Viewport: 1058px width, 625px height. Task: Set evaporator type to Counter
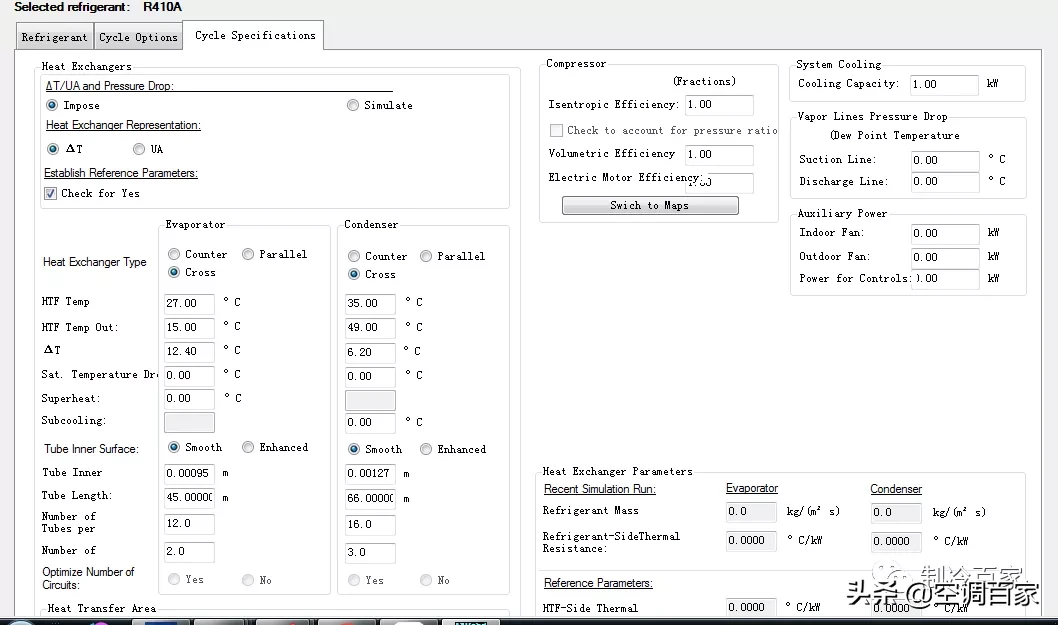tap(174, 254)
